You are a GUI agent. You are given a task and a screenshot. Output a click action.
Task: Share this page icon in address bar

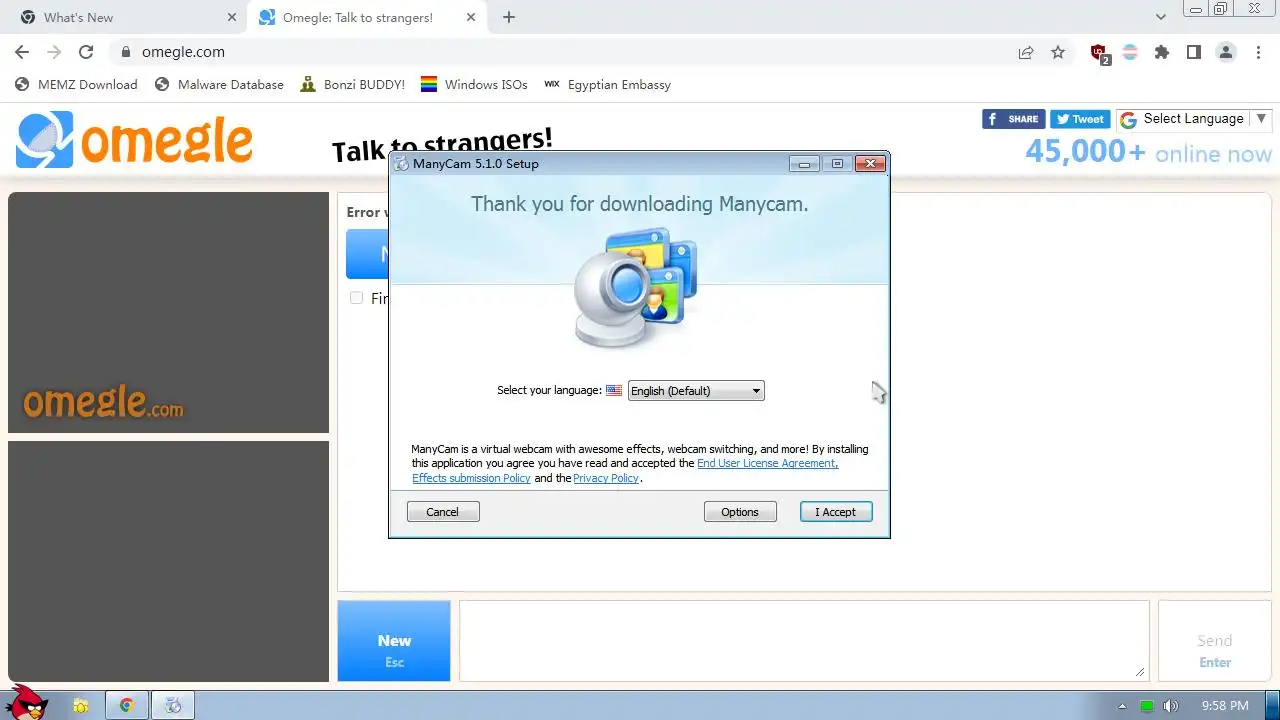pos(1026,52)
